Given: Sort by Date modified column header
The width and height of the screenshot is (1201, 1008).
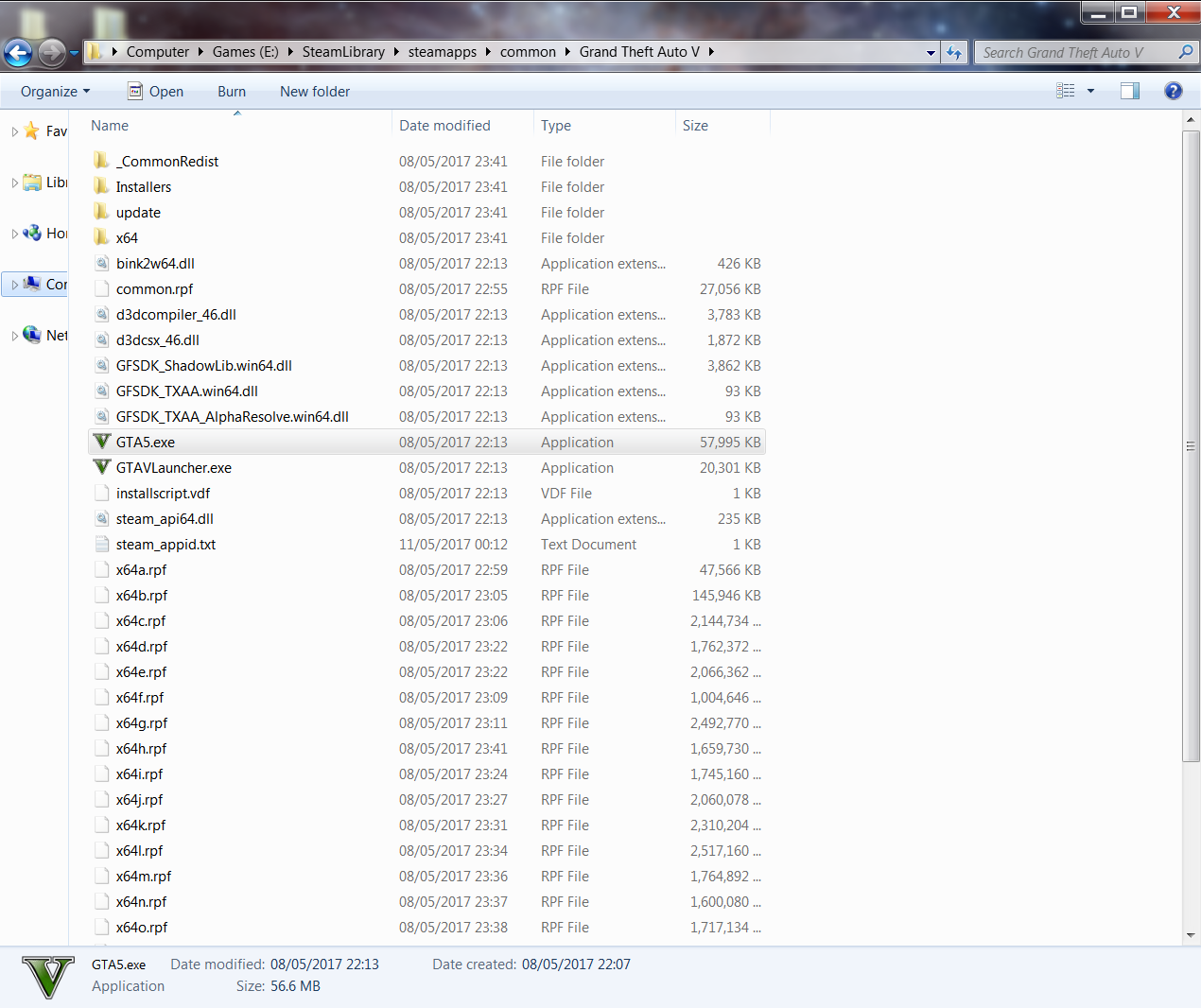Looking at the screenshot, I should tap(462, 125).
